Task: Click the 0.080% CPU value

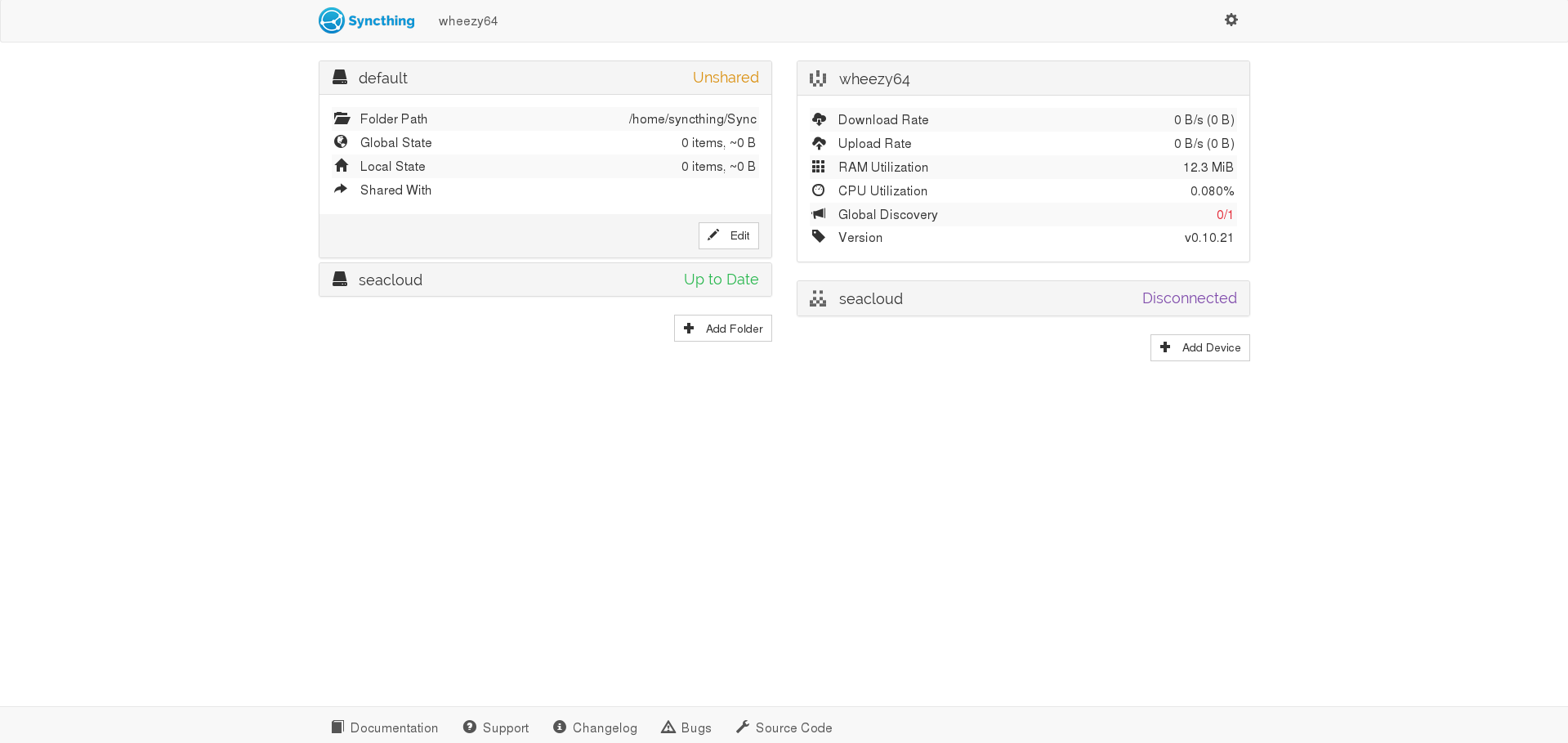Action: tap(1212, 191)
